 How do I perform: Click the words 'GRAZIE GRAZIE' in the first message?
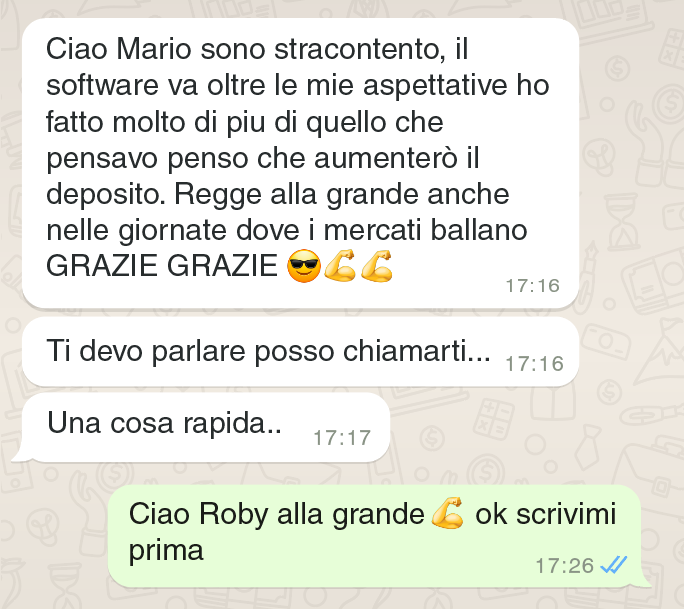coord(162,266)
